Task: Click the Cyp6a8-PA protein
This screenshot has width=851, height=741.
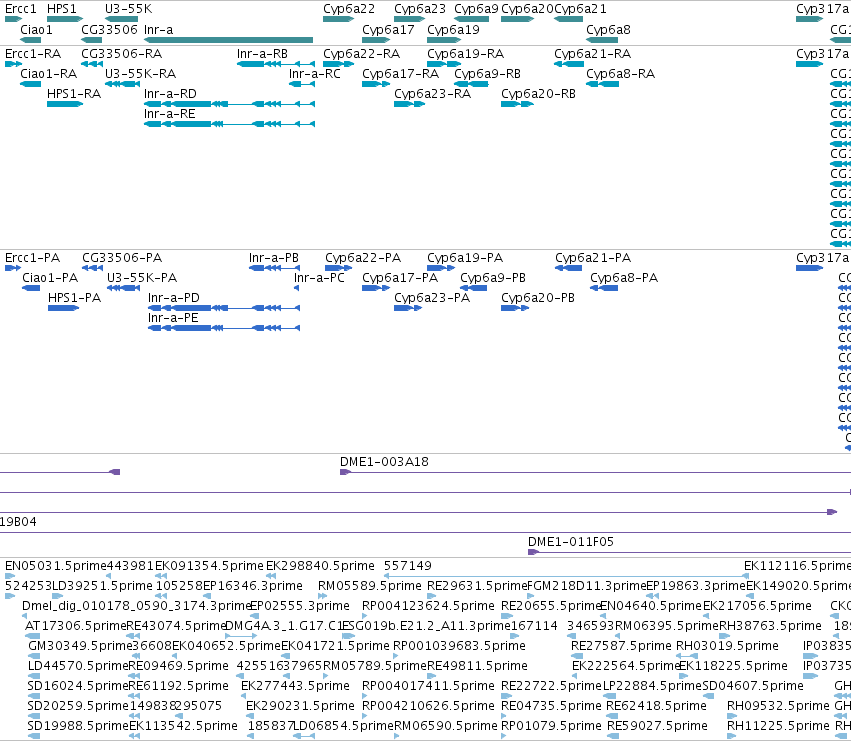Action: (604, 288)
